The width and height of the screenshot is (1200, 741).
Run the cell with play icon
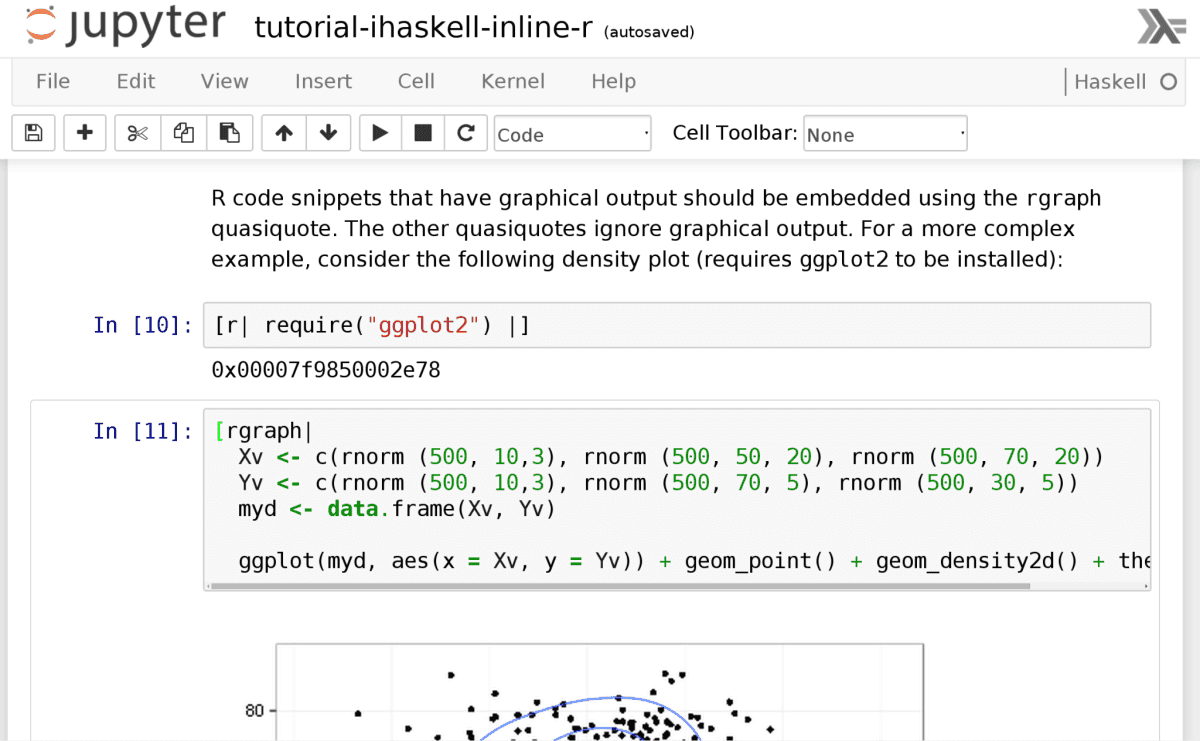click(x=380, y=133)
